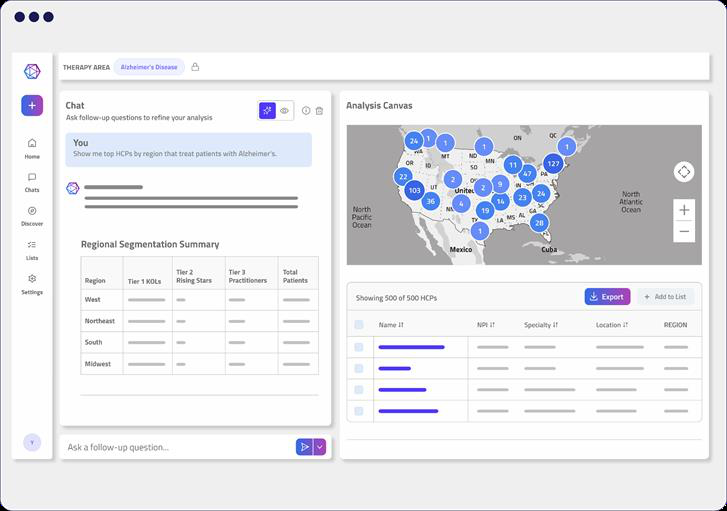Screen dimensions: 727x511
Task: Open send options dropdown arrow
Action: pos(320,447)
